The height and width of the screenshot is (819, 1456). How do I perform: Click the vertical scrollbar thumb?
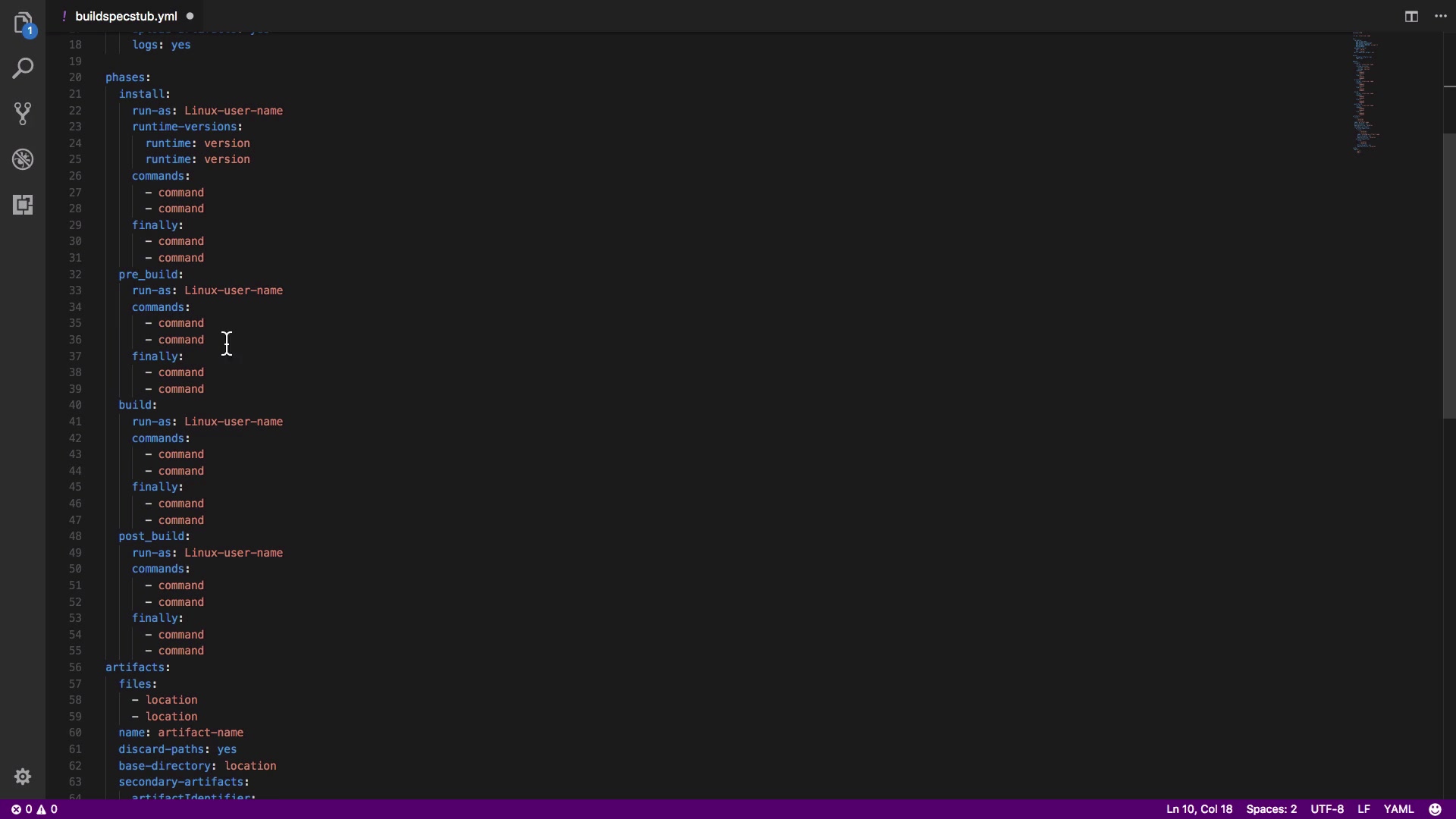pos(1449,276)
